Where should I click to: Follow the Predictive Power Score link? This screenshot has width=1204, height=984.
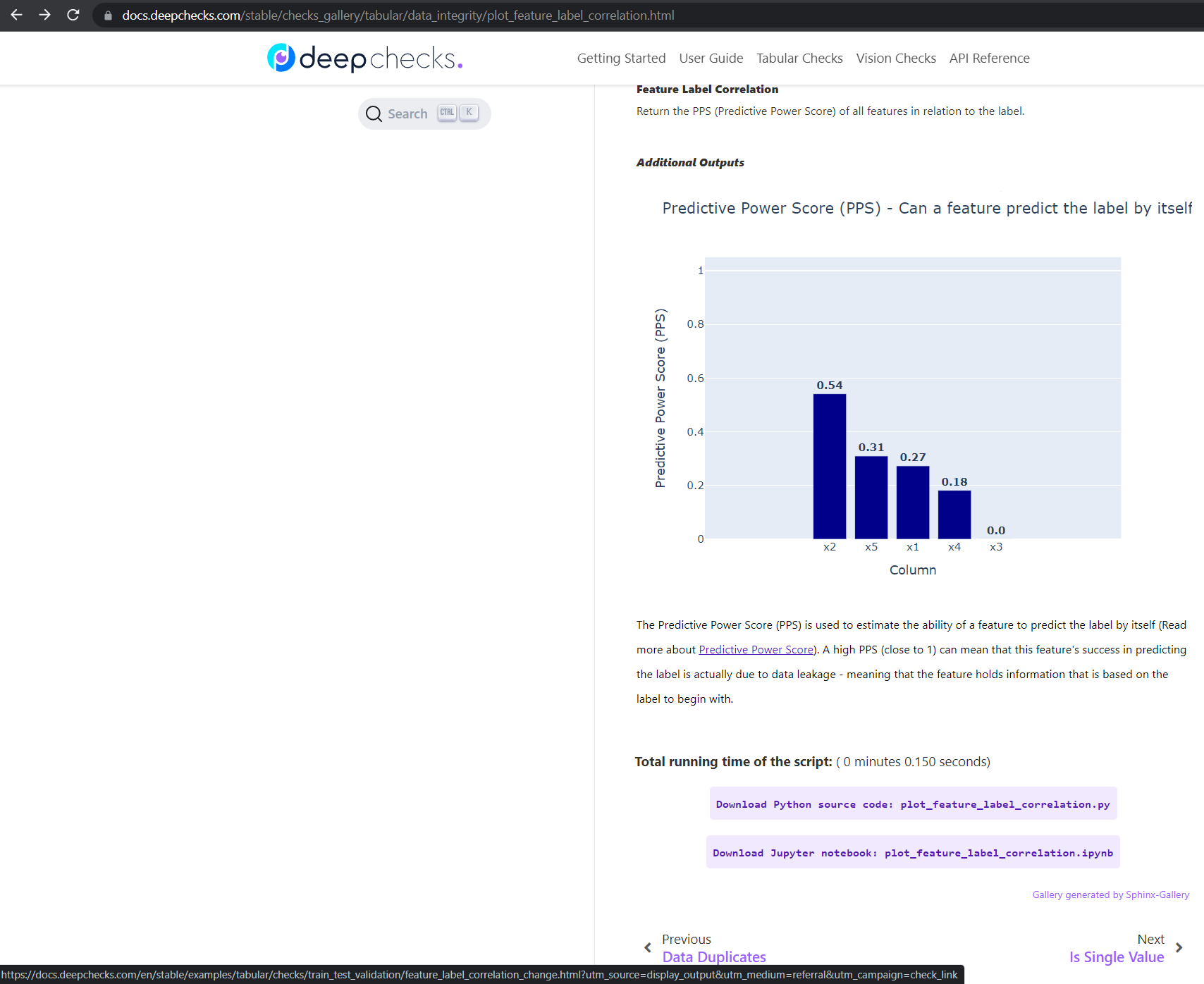coord(755,649)
